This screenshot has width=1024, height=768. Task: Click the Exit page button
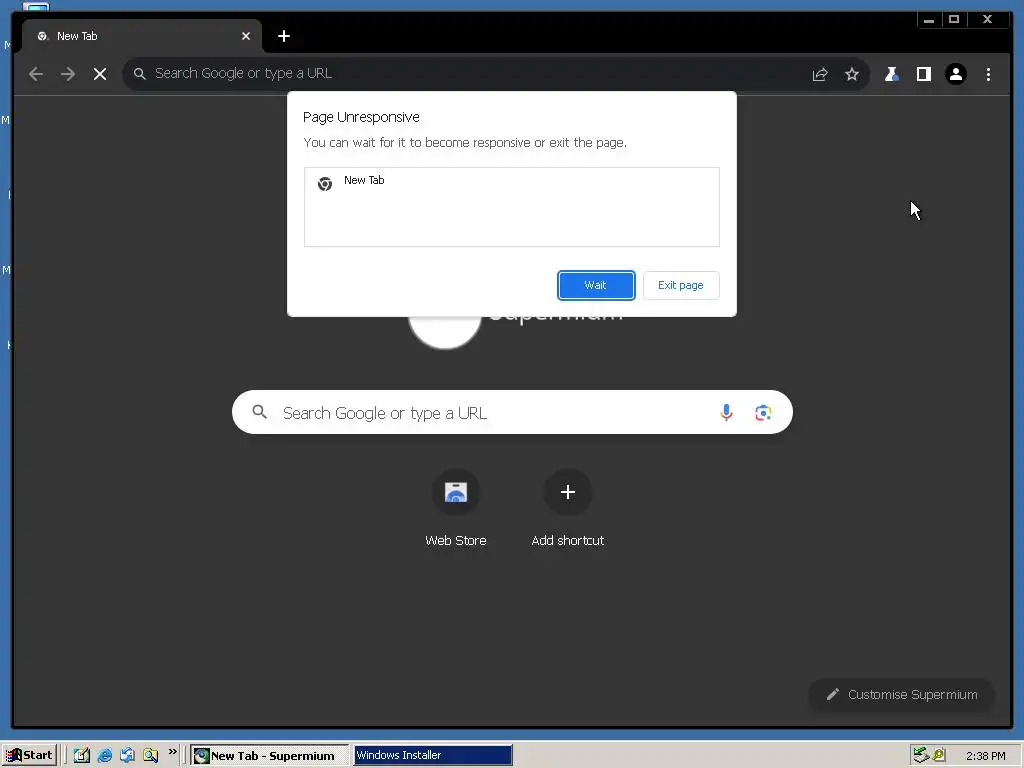click(x=680, y=285)
